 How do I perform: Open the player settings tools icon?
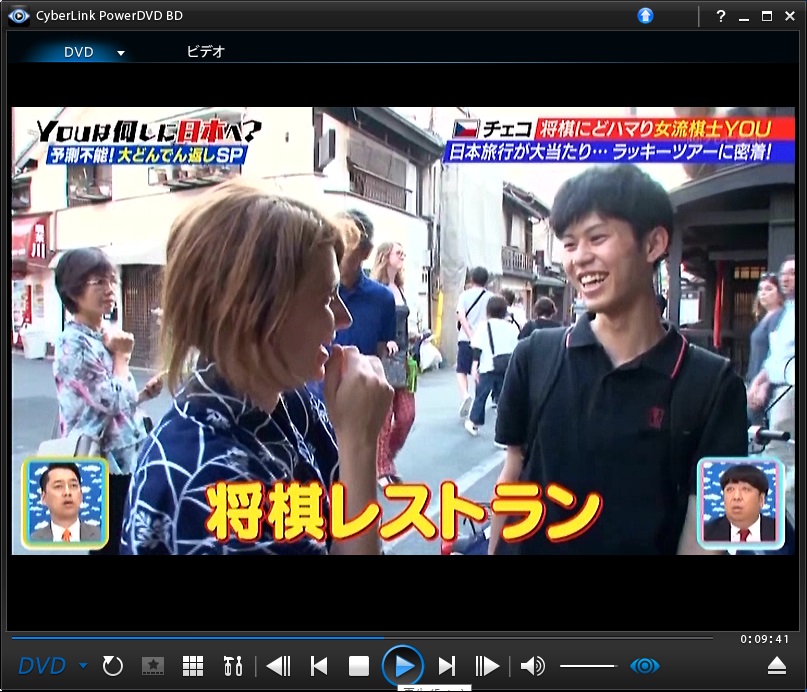click(x=233, y=666)
